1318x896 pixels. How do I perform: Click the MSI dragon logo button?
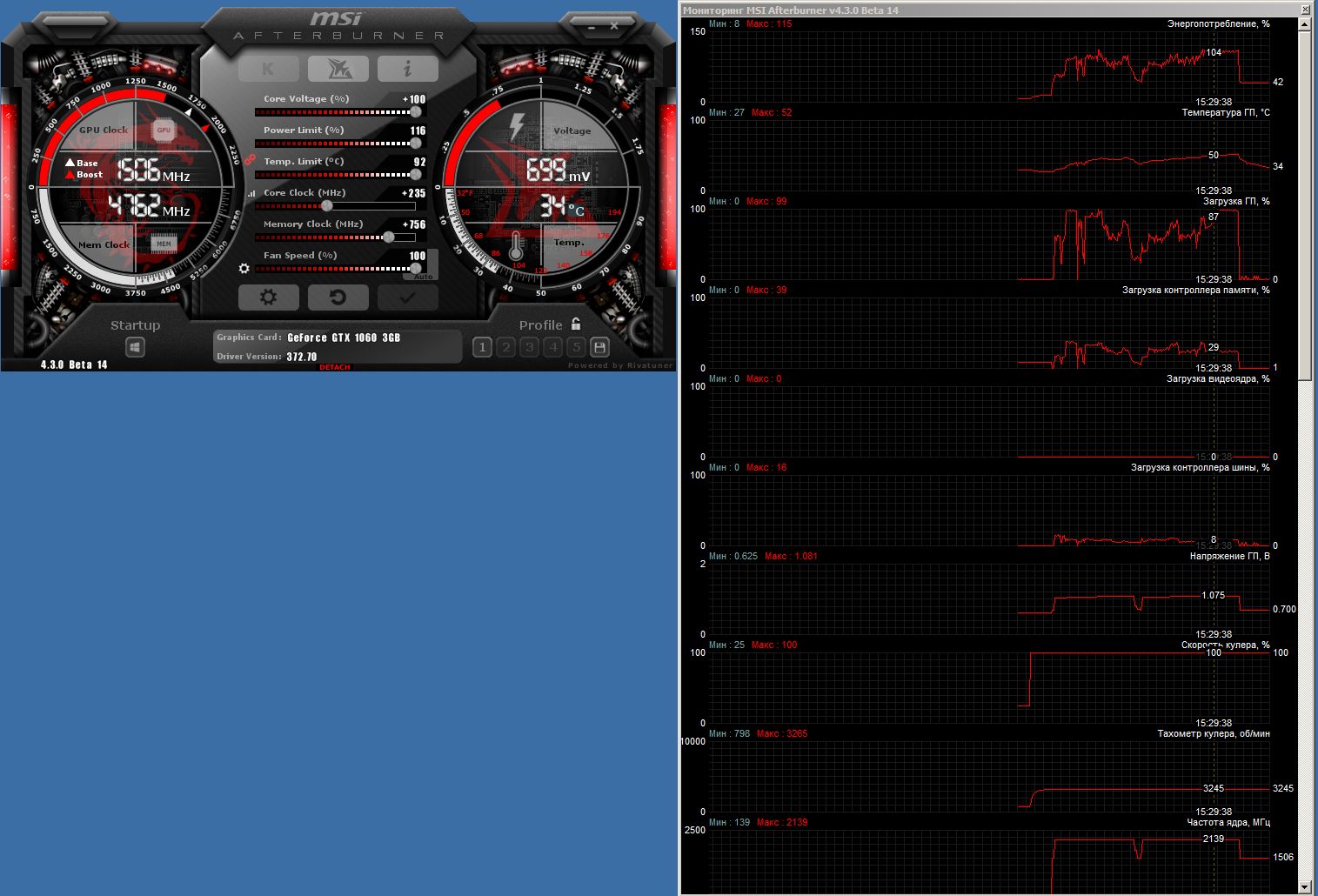click(x=338, y=69)
